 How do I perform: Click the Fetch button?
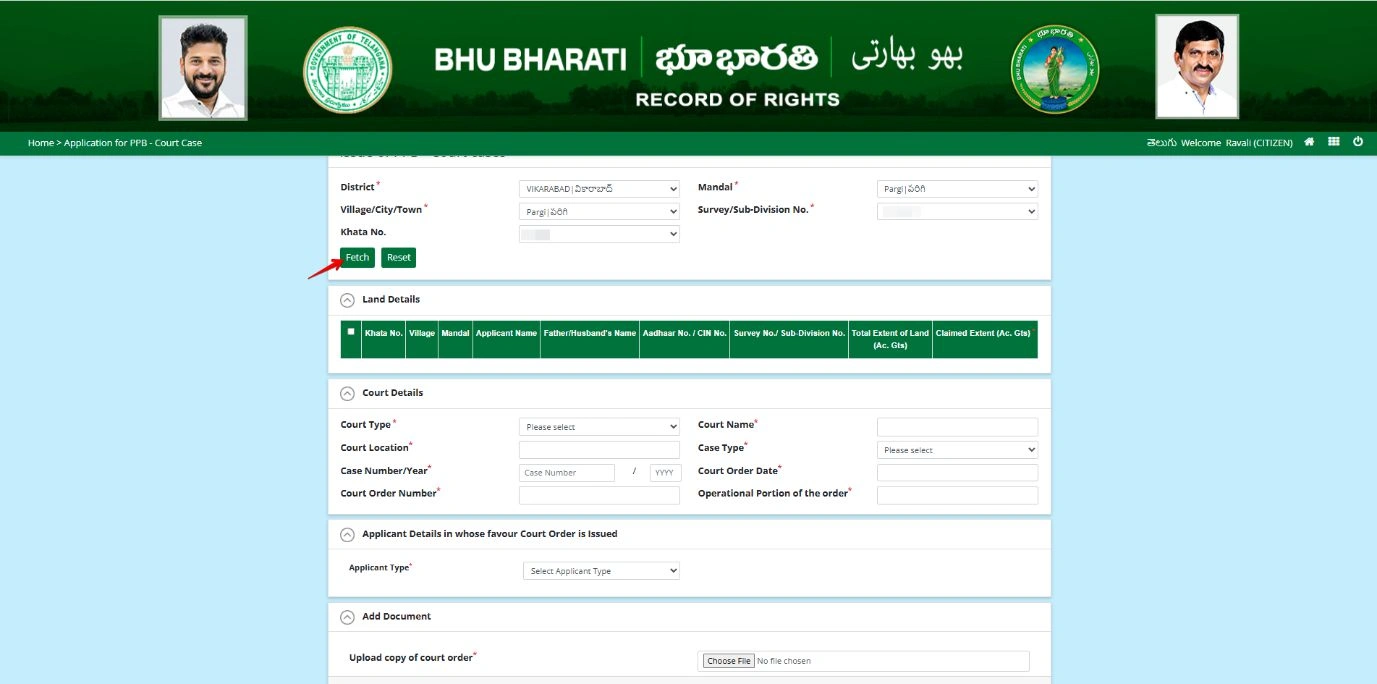pos(356,257)
